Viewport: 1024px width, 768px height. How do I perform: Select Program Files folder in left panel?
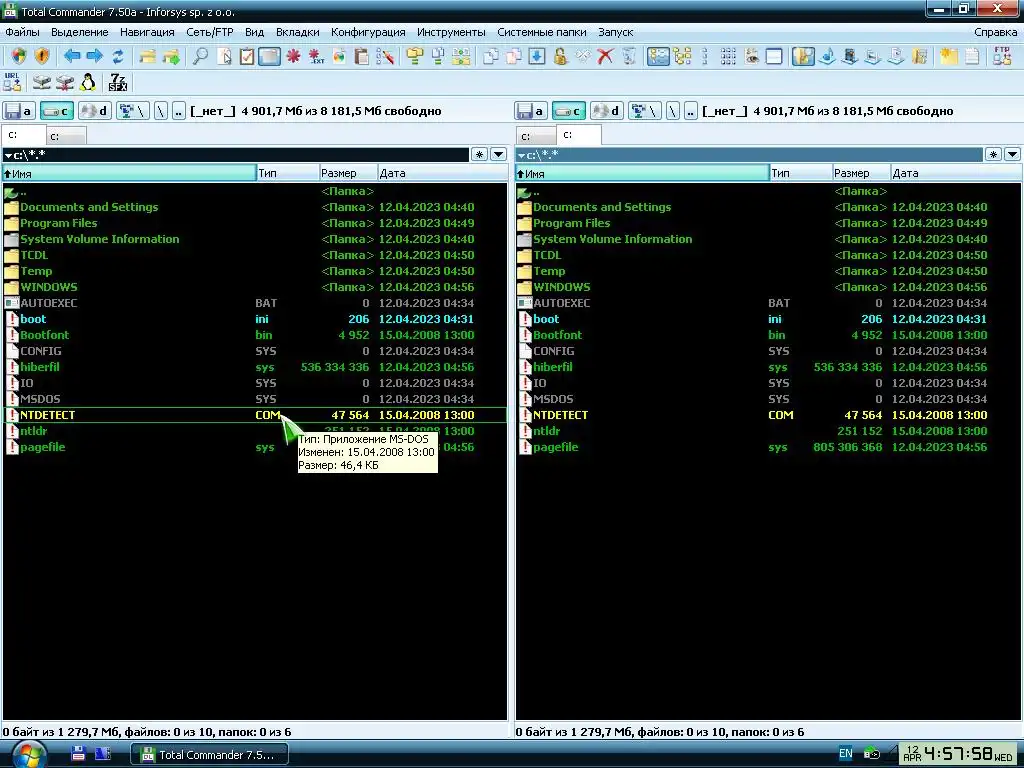click(255, 223)
